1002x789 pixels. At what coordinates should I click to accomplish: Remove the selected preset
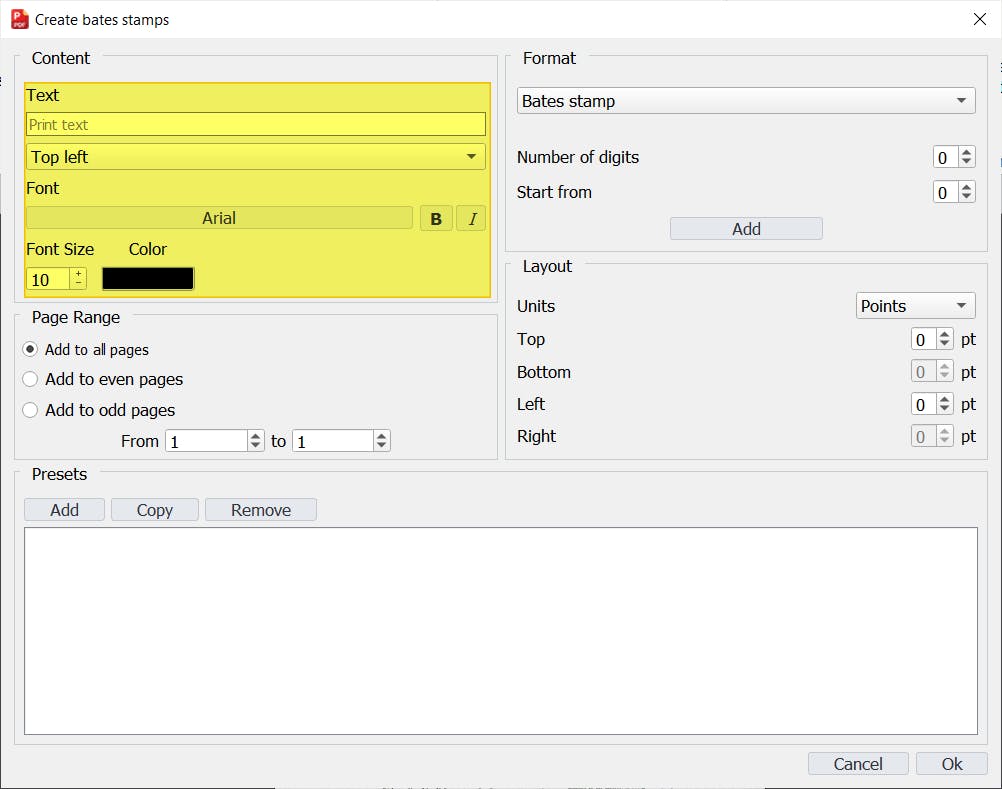[x=260, y=509]
